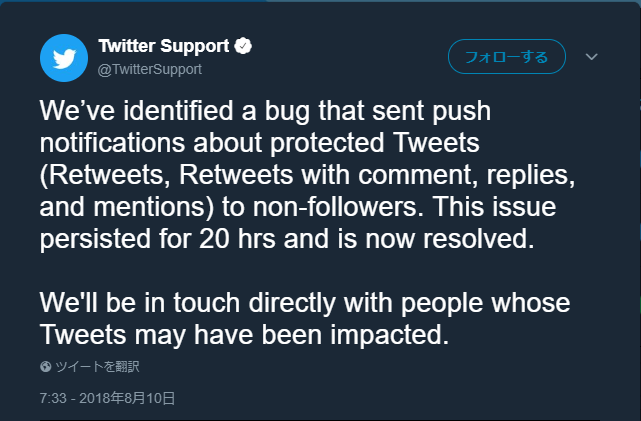
Task: Click the globe icon next to ツイートを翻訳
Action: coord(45,366)
